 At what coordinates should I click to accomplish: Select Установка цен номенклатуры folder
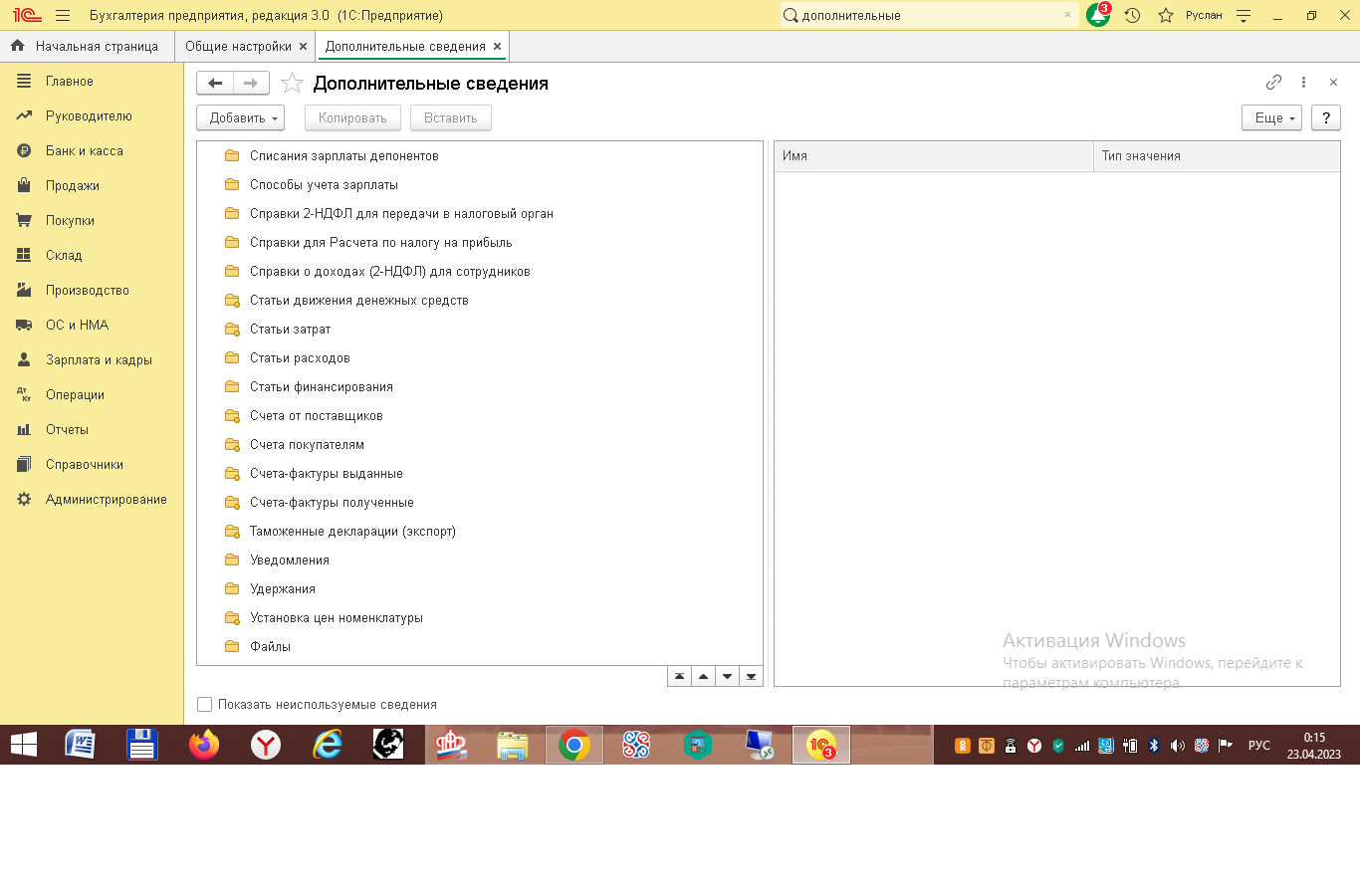336,617
